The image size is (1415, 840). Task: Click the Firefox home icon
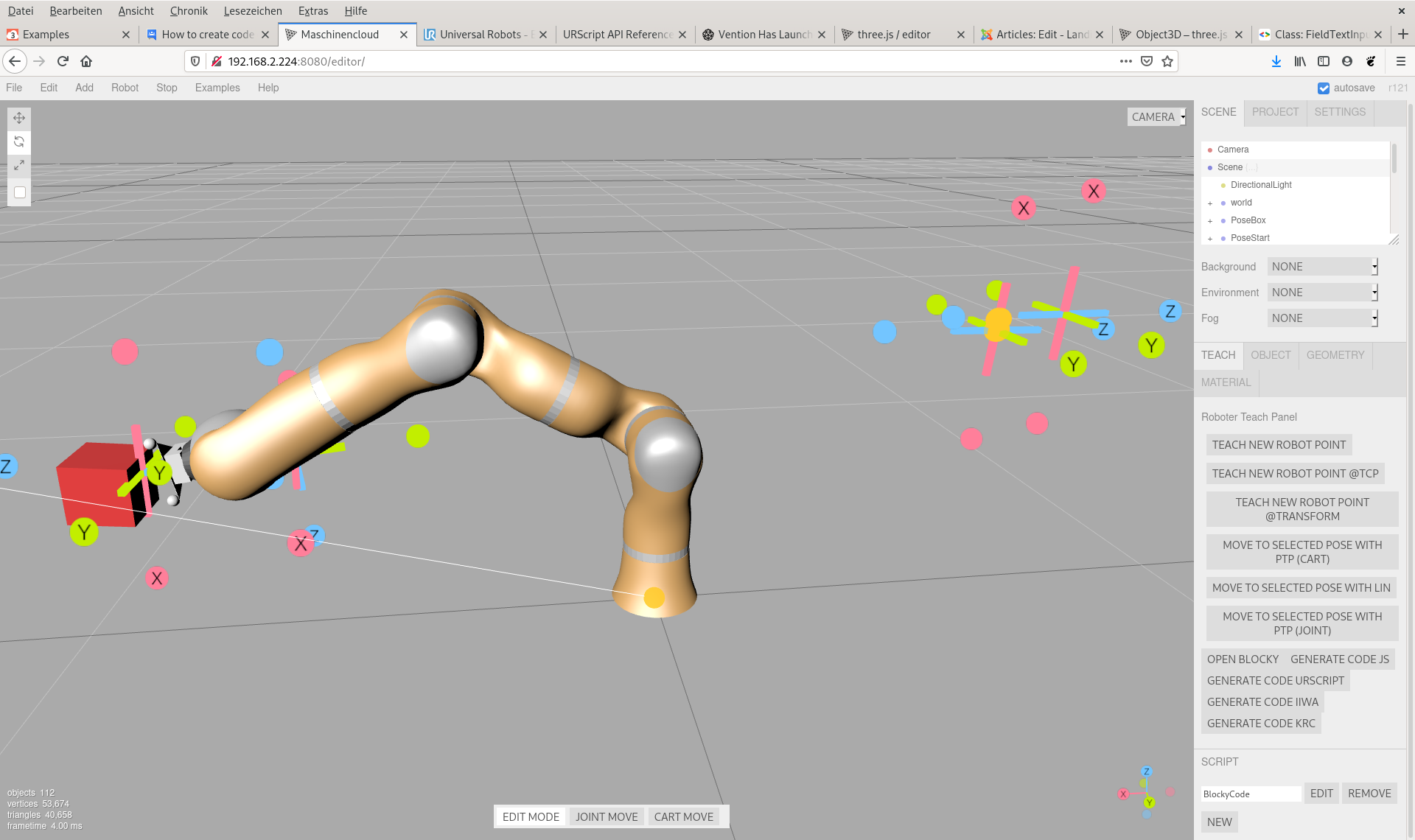click(86, 61)
